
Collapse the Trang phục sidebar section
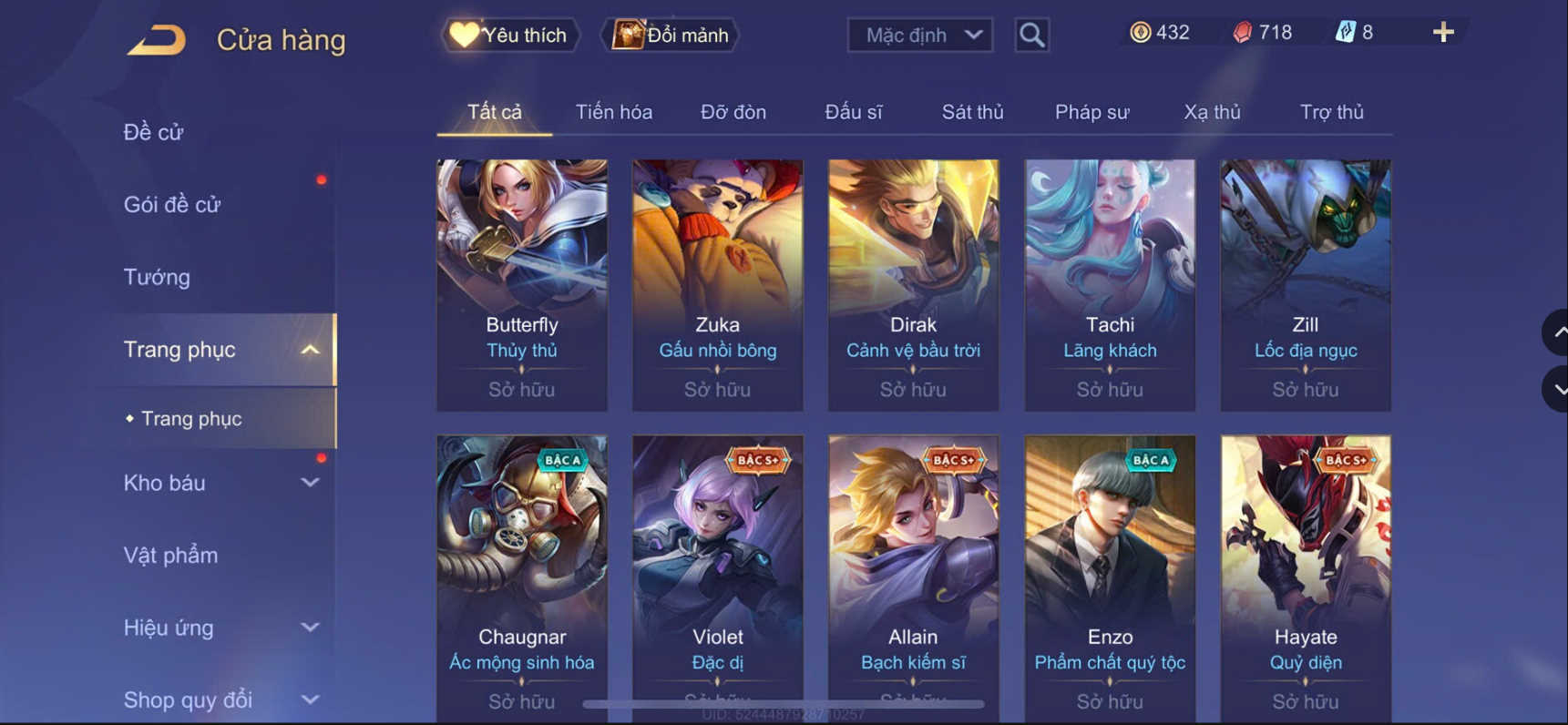[311, 350]
